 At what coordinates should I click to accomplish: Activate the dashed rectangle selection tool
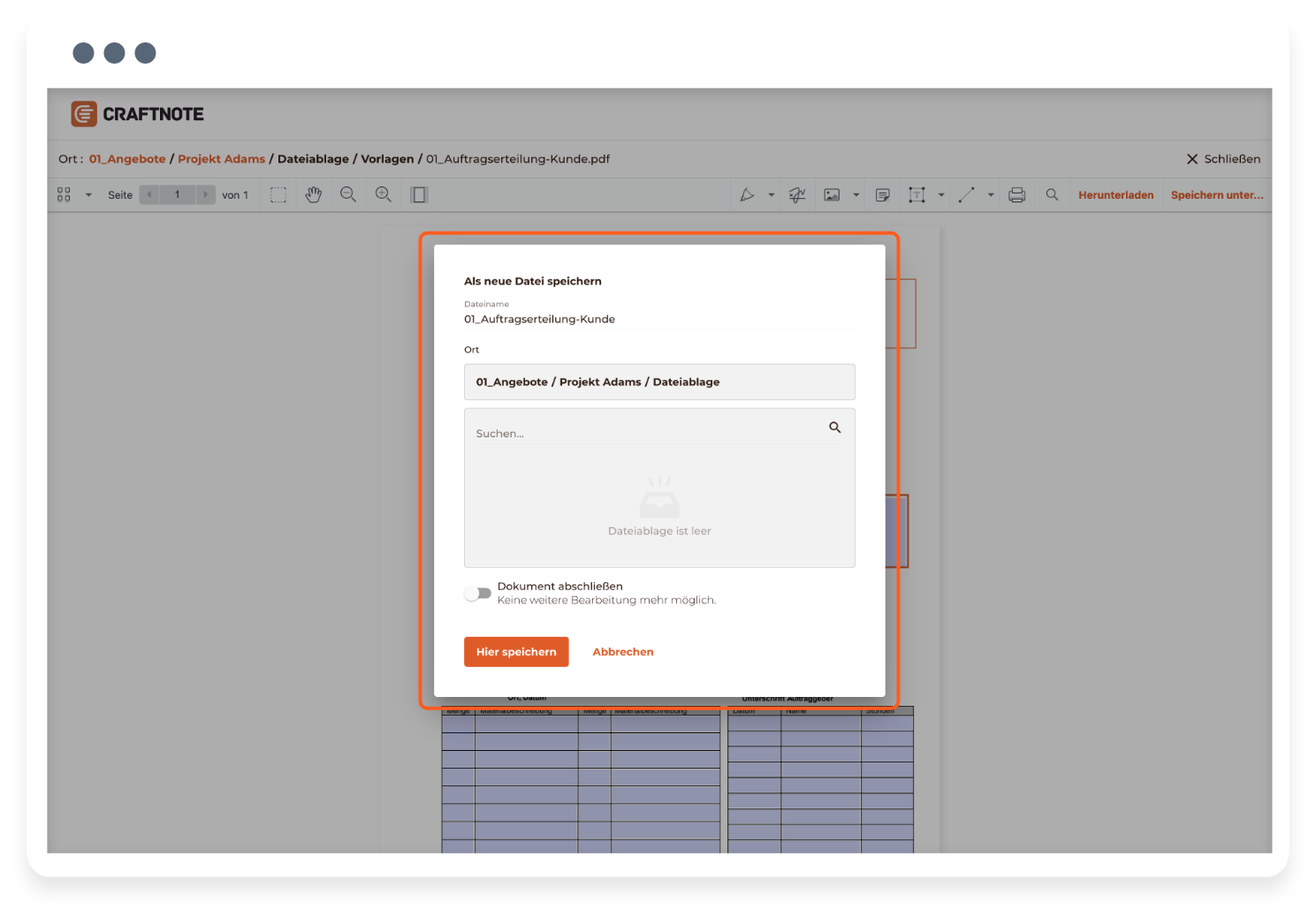coord(278,195)
